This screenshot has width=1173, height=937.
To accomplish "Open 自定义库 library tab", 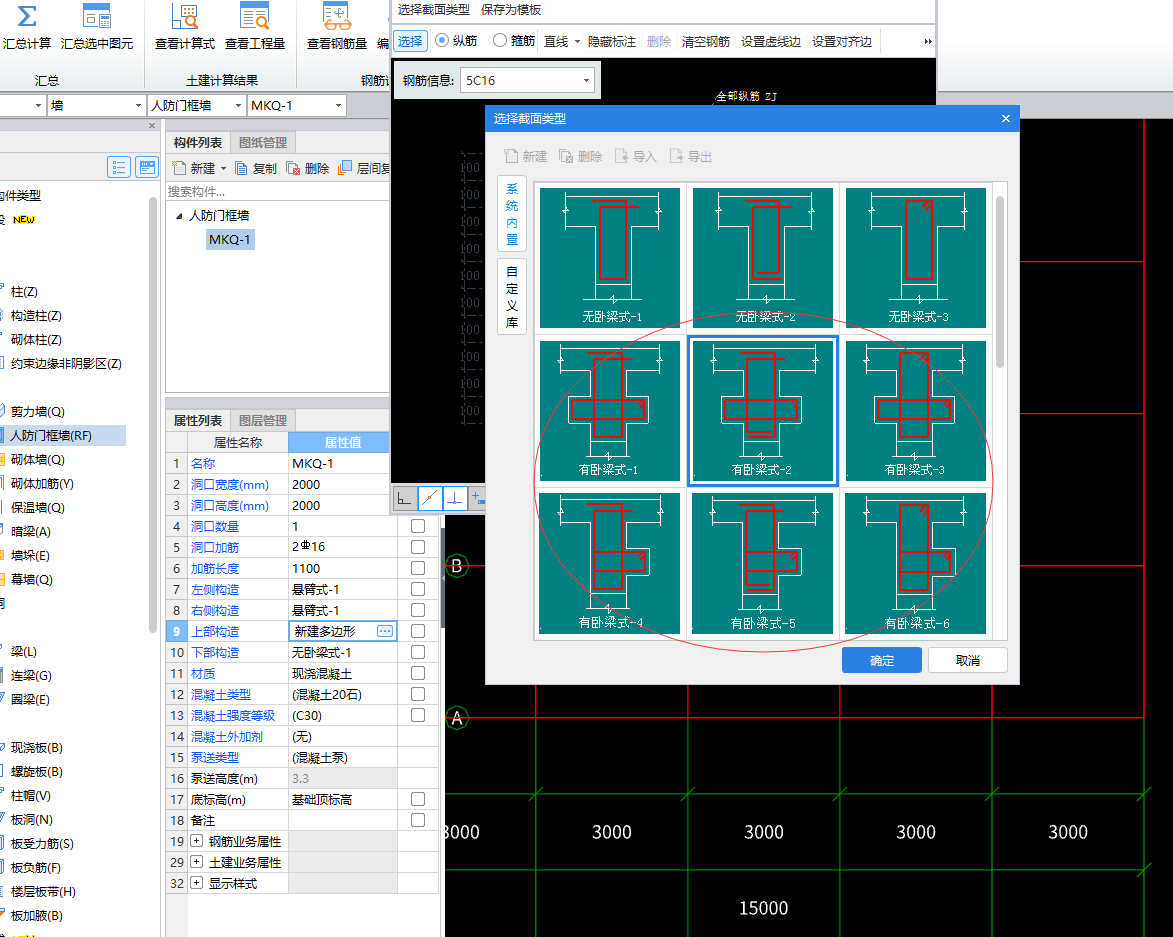I will [x=512, y=296].
